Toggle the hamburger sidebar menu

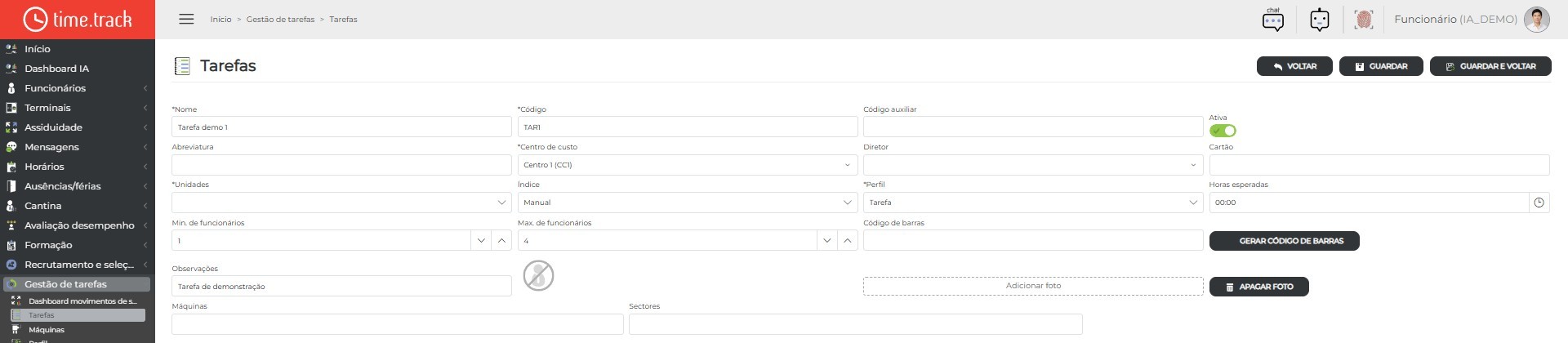[186, 19]
